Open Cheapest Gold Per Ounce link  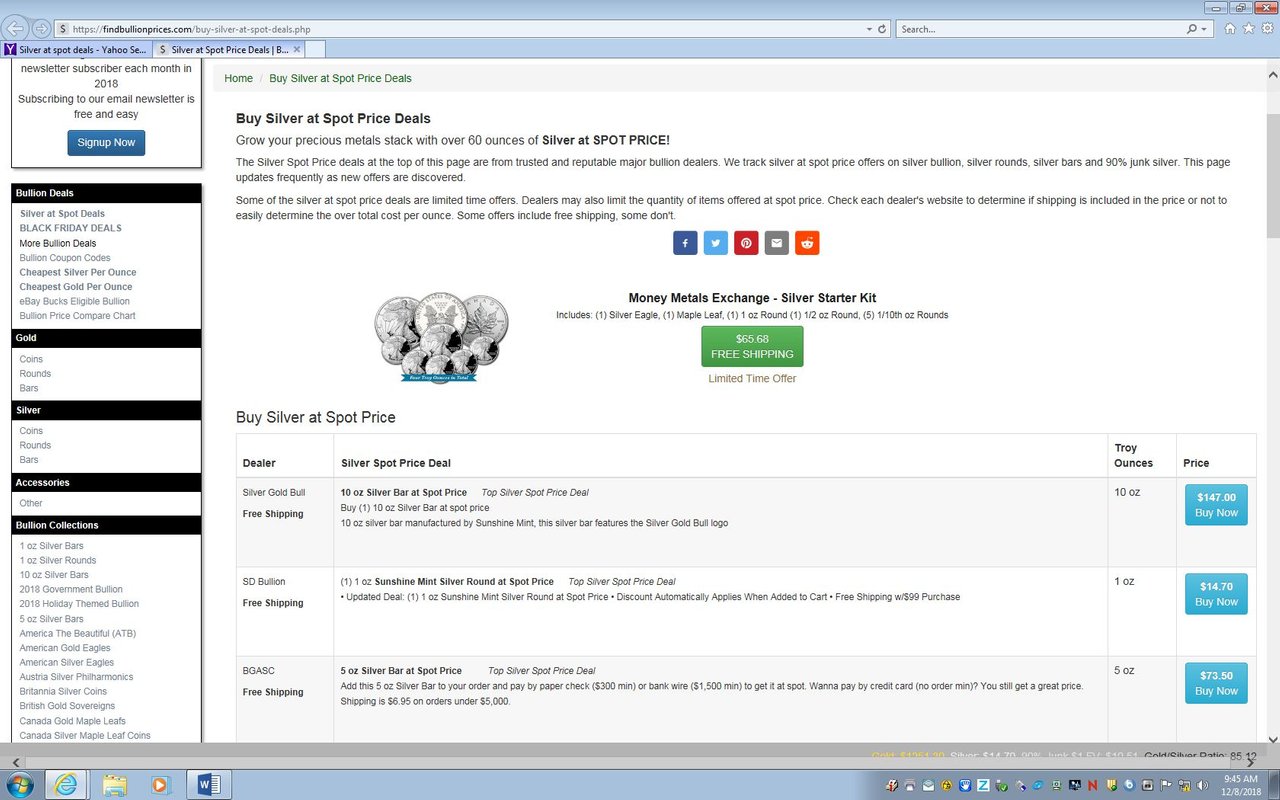coord(76,287)
